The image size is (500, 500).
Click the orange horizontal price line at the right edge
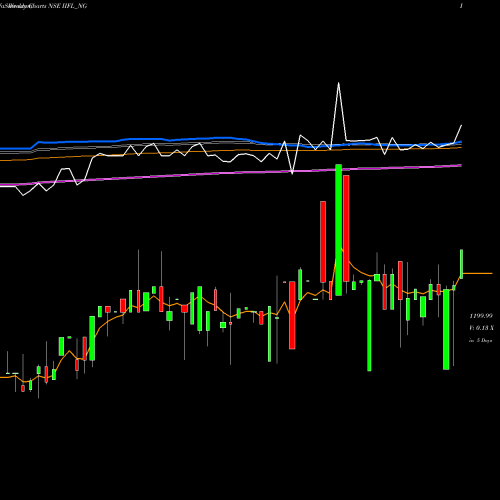(478, 273)
